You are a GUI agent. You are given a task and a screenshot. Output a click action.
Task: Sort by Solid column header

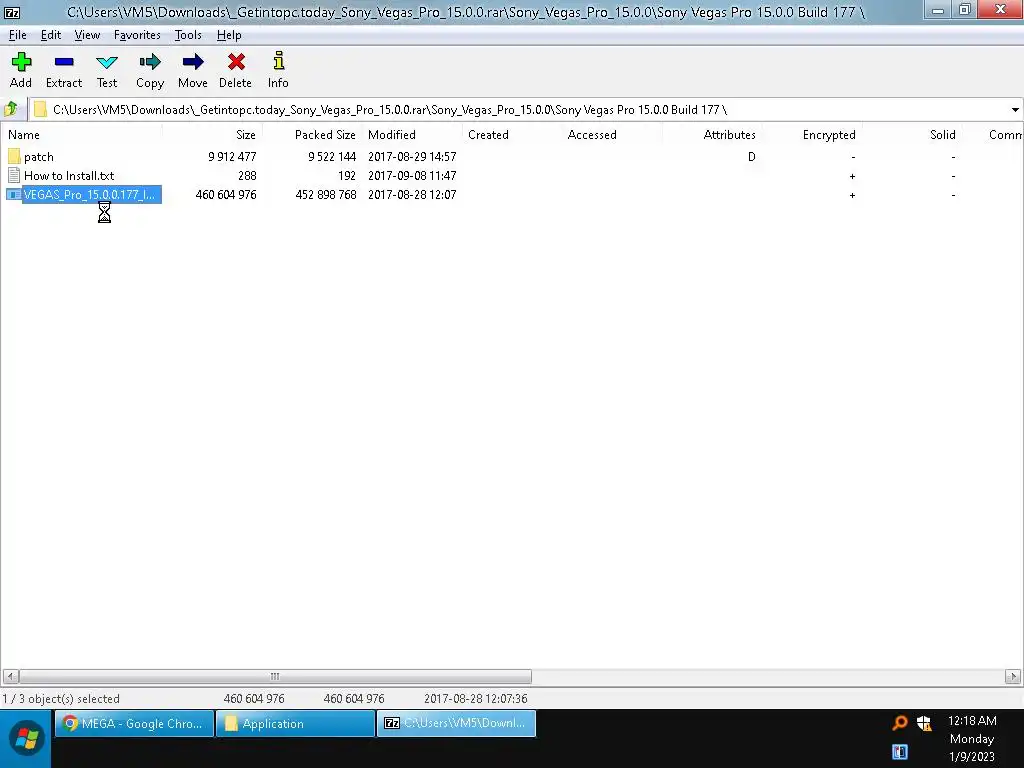tap(912, 135)
